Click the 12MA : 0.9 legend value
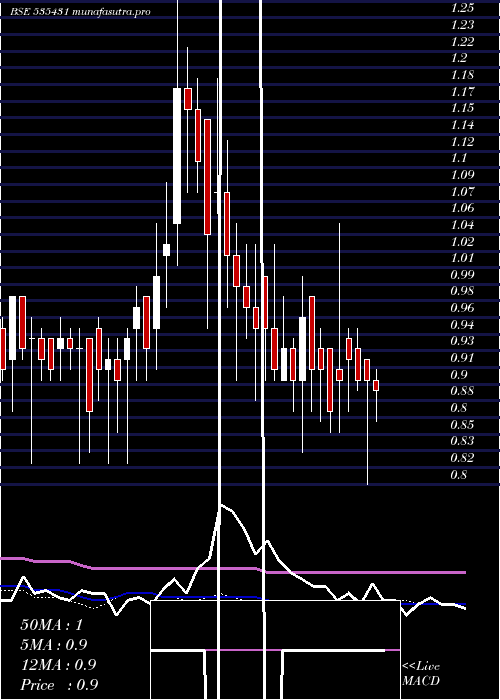Image resolution: width=500 pixels, height=700 pixels. [x=58, y=665]
